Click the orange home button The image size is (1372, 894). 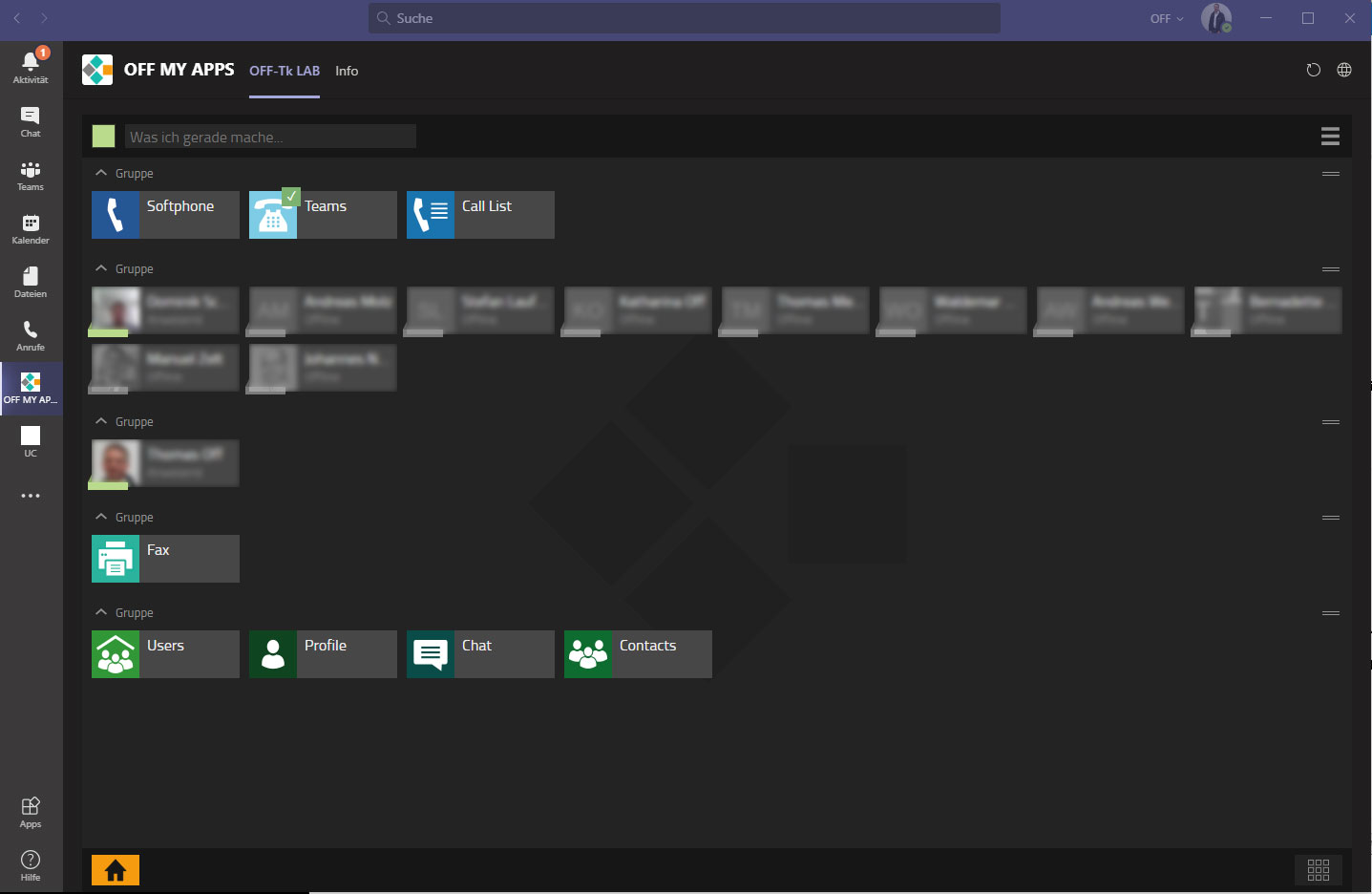116,870
